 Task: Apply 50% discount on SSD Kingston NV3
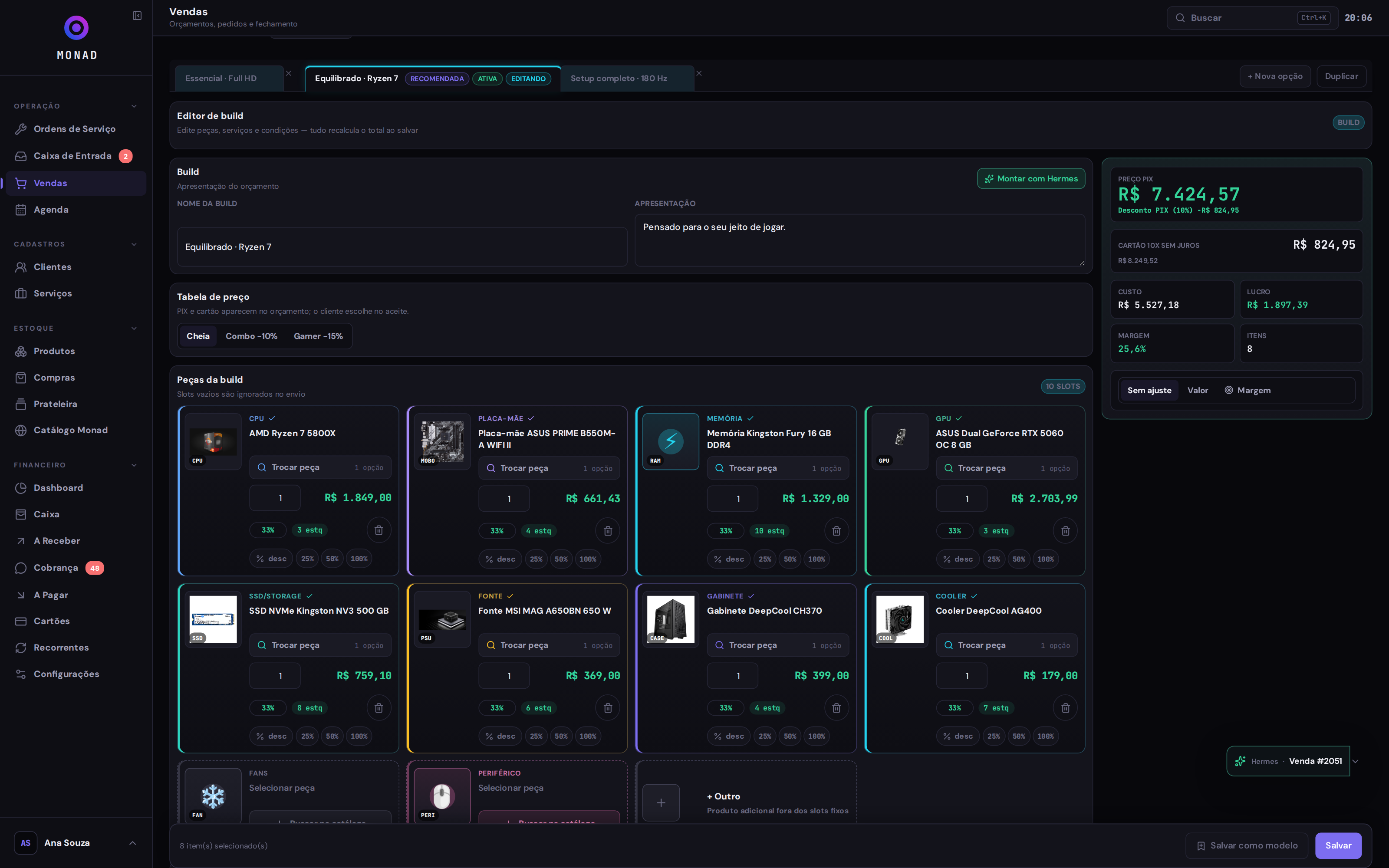tap(332, 736)
